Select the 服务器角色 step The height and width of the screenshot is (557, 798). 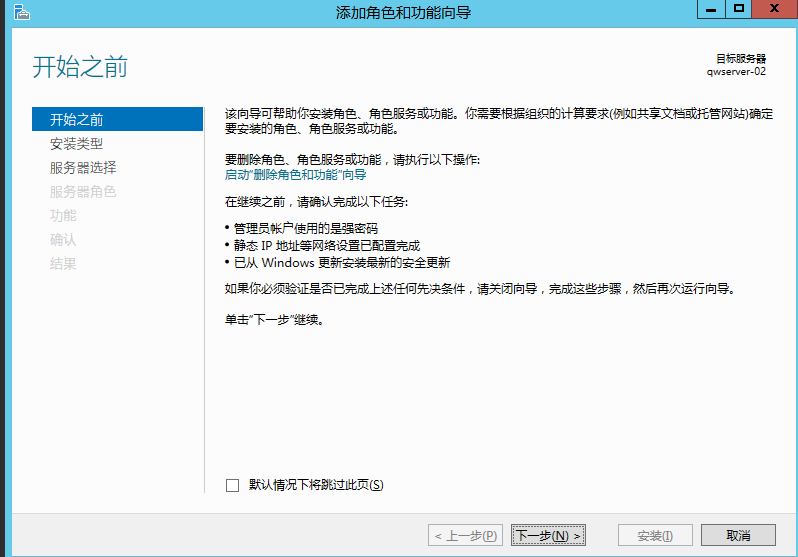[83, 191]
